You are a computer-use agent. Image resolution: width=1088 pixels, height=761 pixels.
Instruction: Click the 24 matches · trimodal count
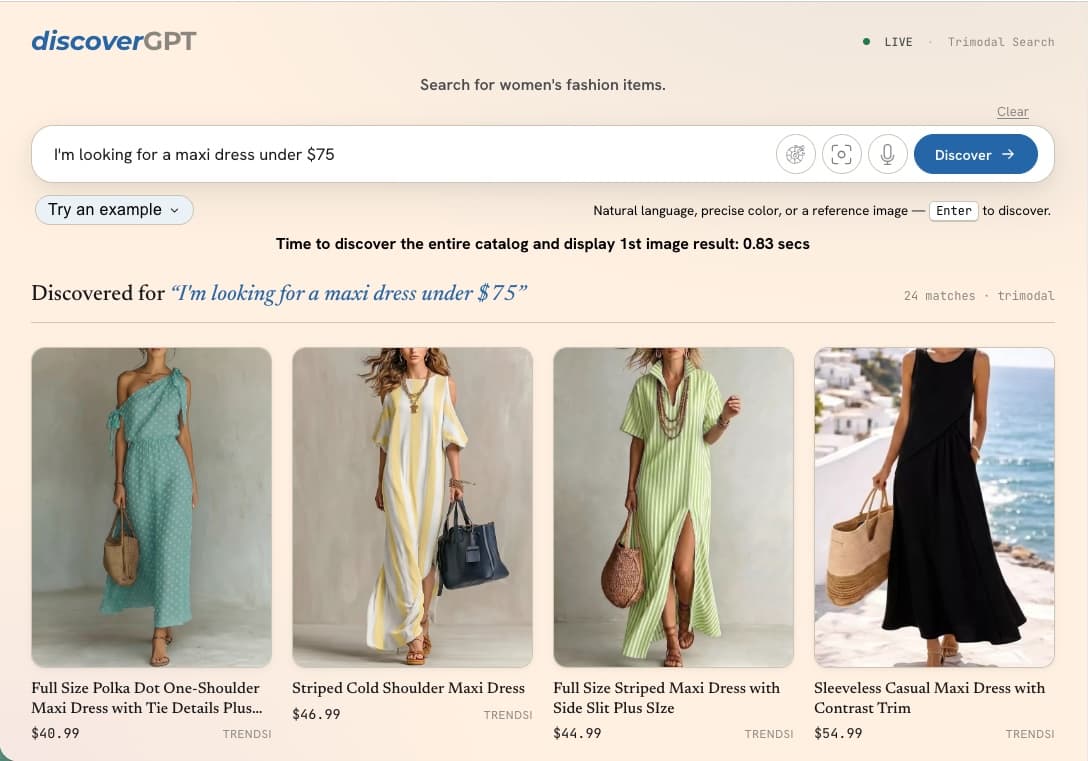[979, 296]
